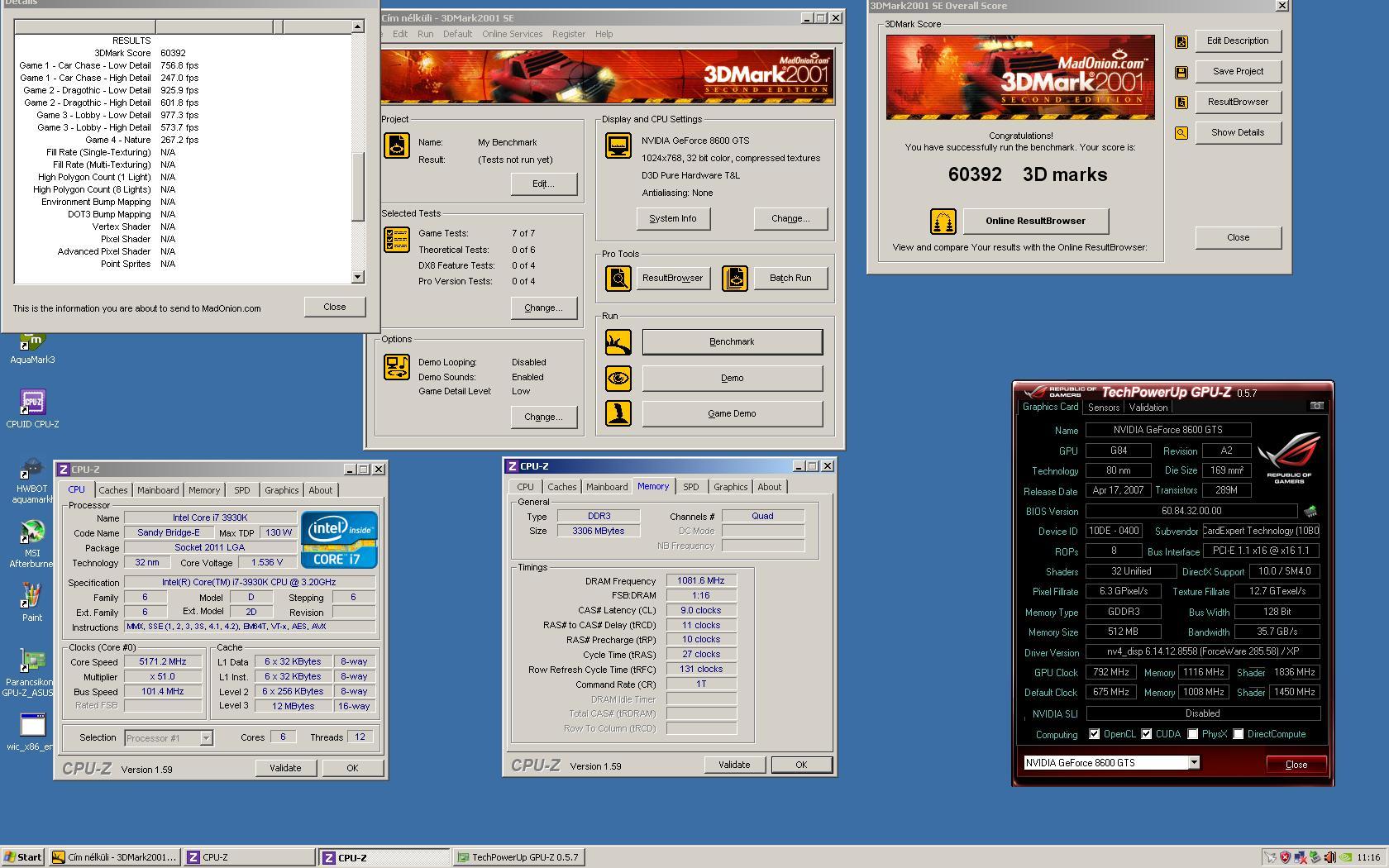
Task: Open the Help menu in 3DMark2001
Action: pyautogui.click(x=604, y=34)
